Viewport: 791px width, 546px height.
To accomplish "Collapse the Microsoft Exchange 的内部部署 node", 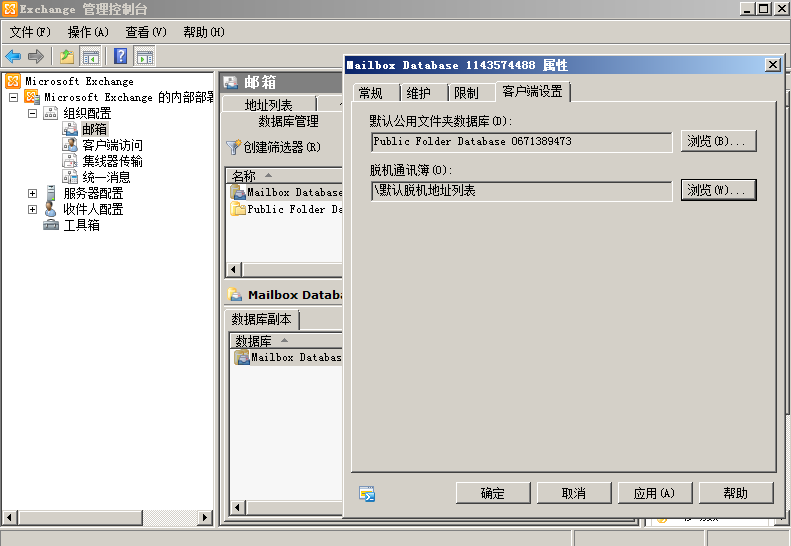I will click(14, 97).
